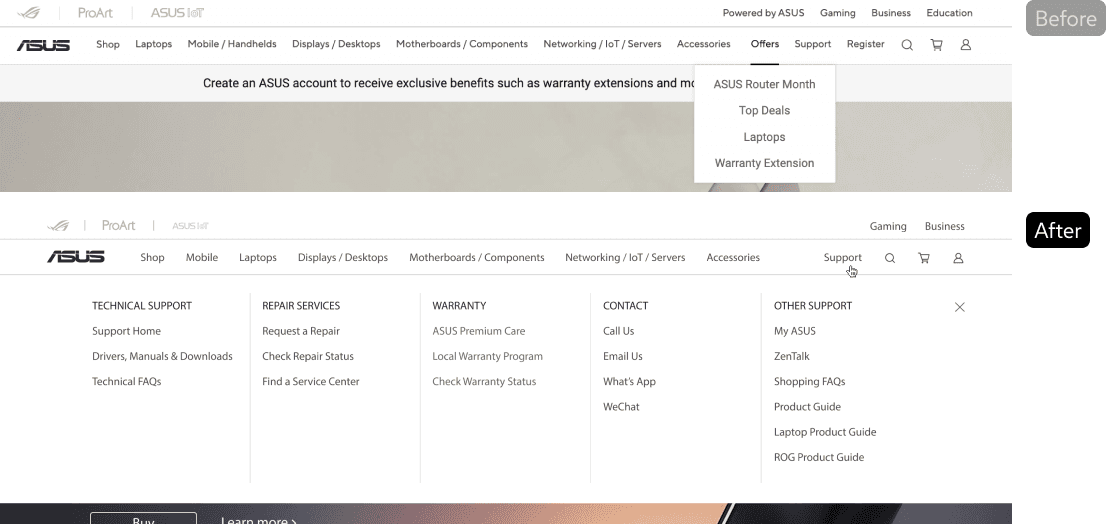Open search from the Before navigation bar

pos(907,44)
